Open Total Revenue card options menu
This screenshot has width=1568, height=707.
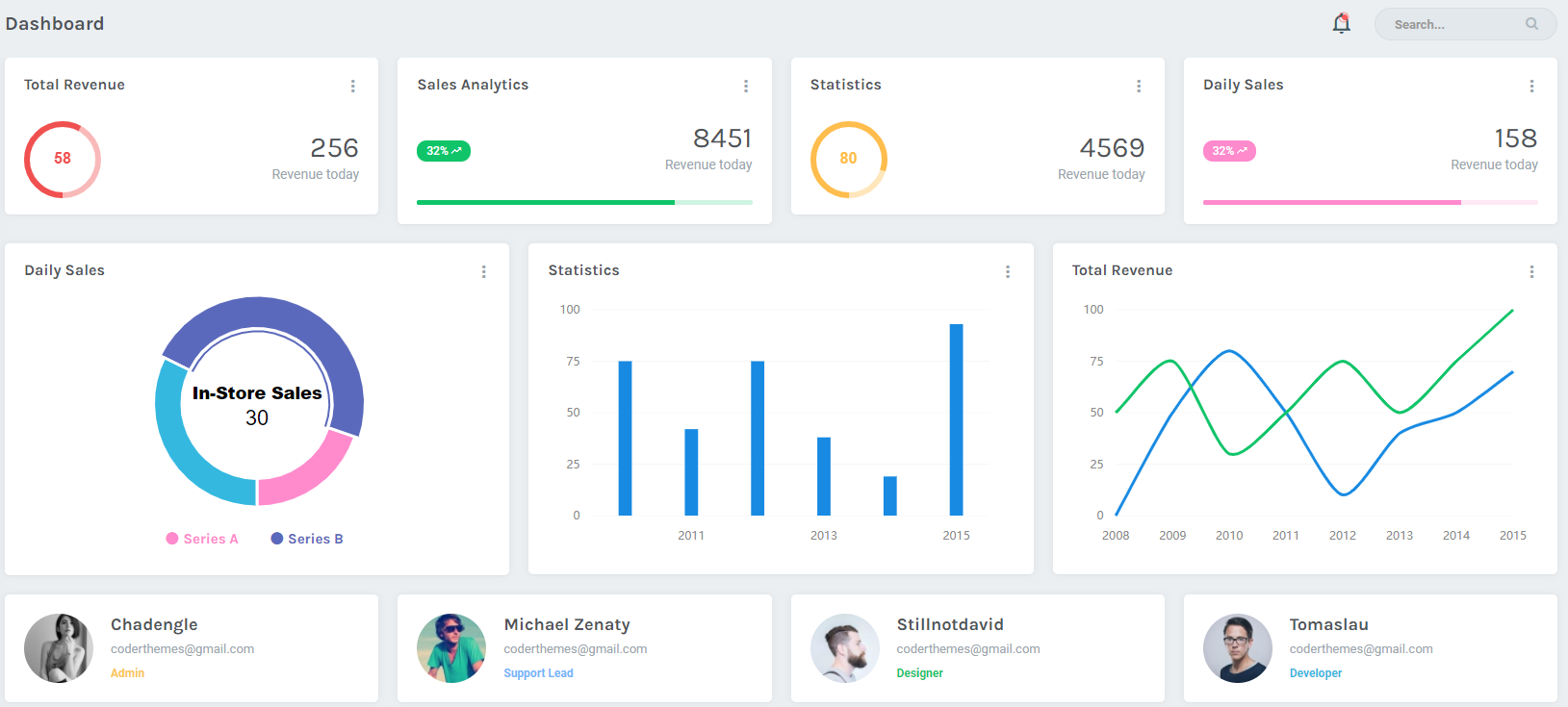353,87
